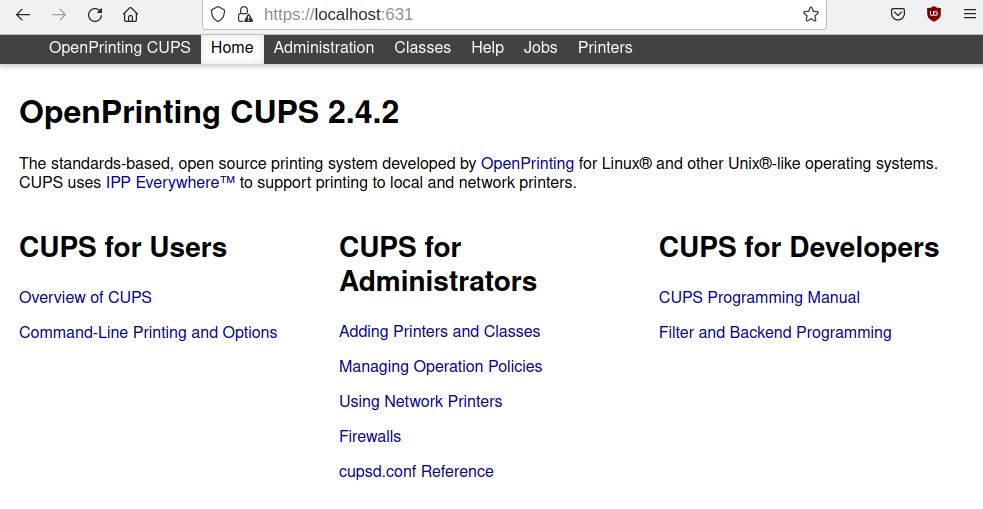Follow the OpenPrinting link in the intro
983x509 pixels.
tap(527, 164)
